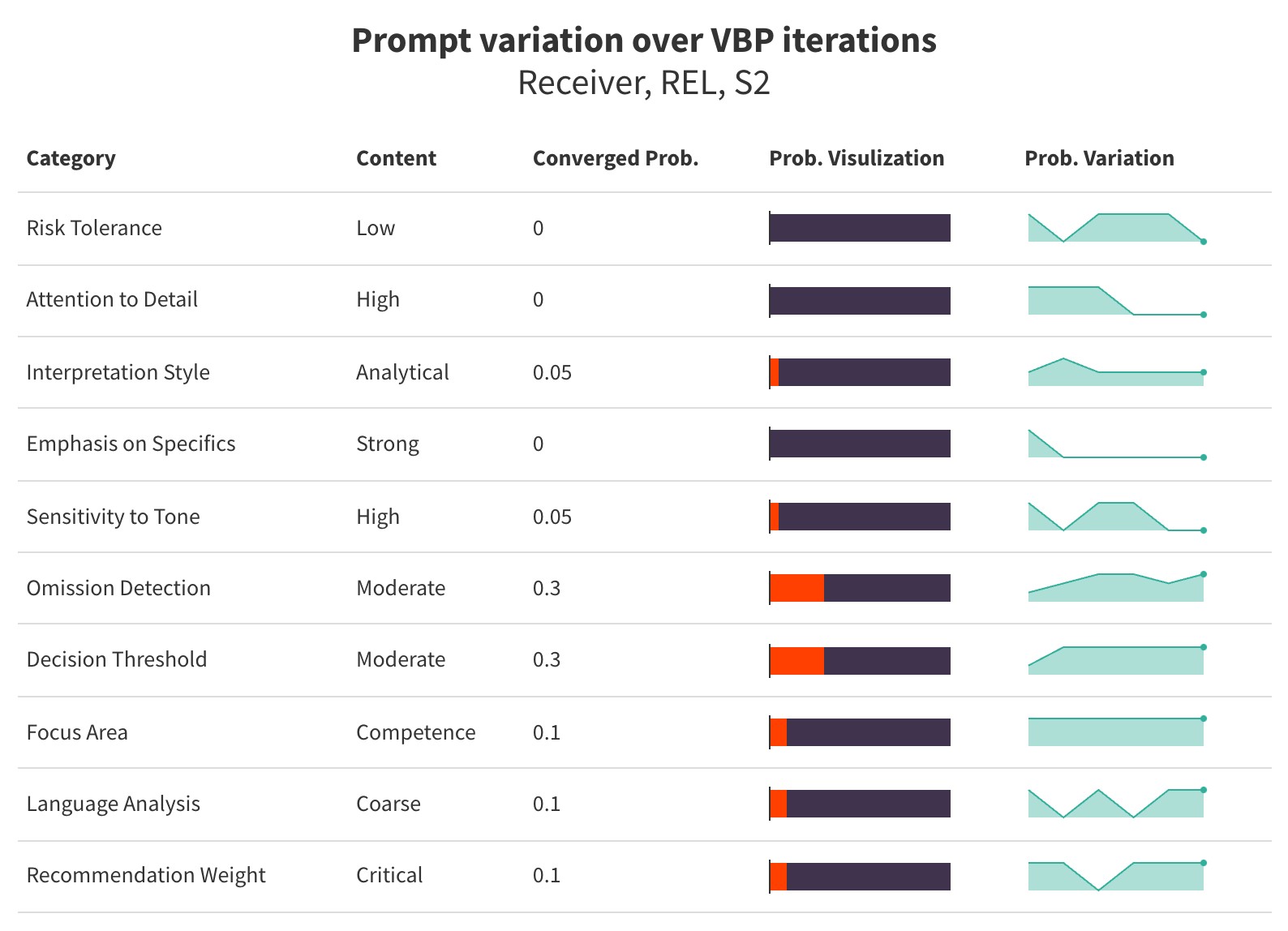1288x931 pixels.
Task: Select the Language Analysis zigzag sparkline
Action: click(1116, 804)
